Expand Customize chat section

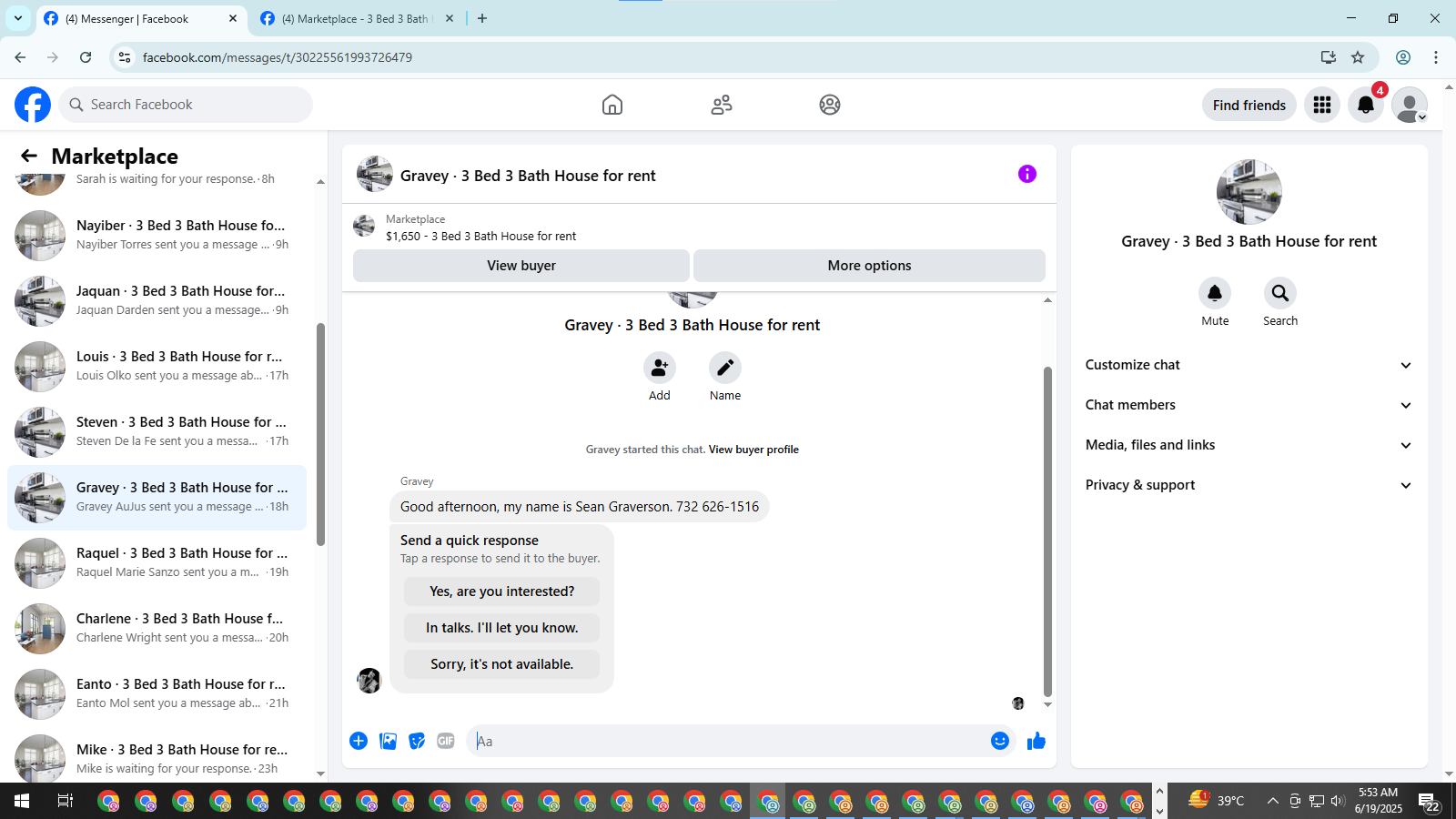click(x=1249, y=365)
